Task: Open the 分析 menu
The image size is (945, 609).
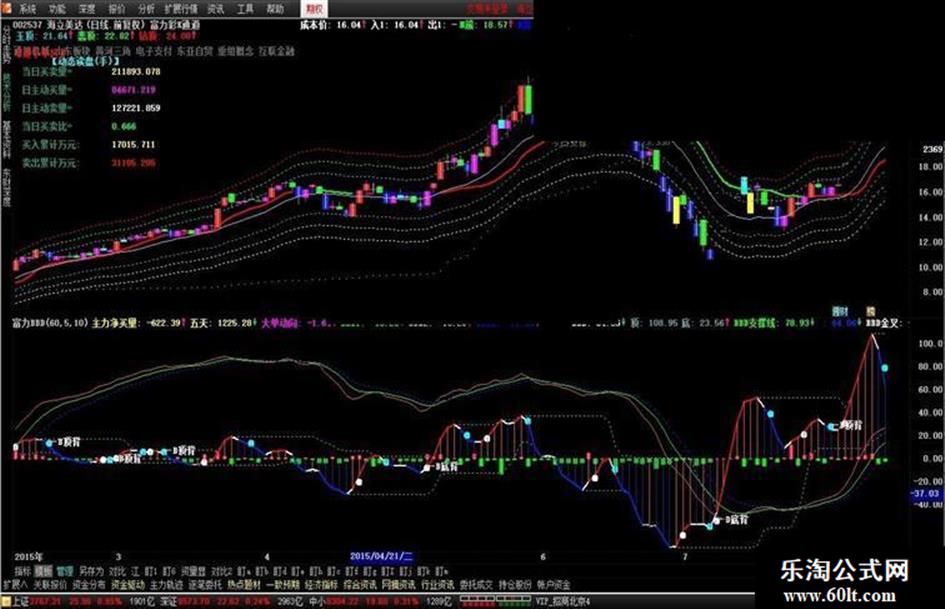Action: click(146, 9)
